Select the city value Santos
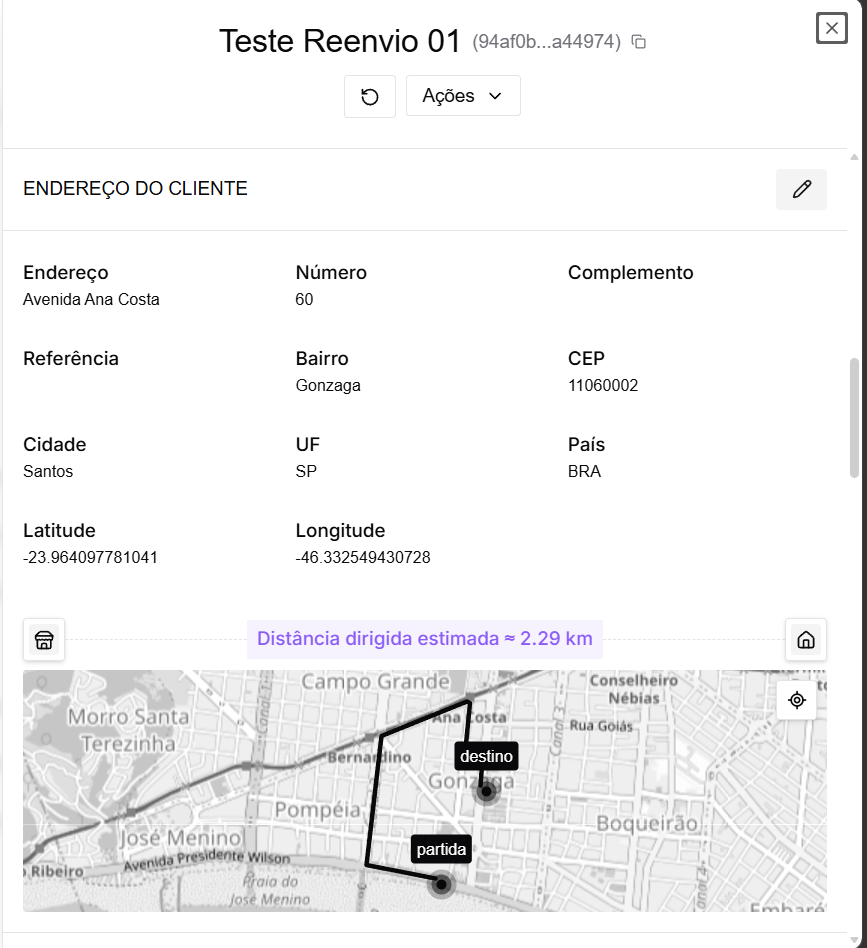 (x=48, y=471)
